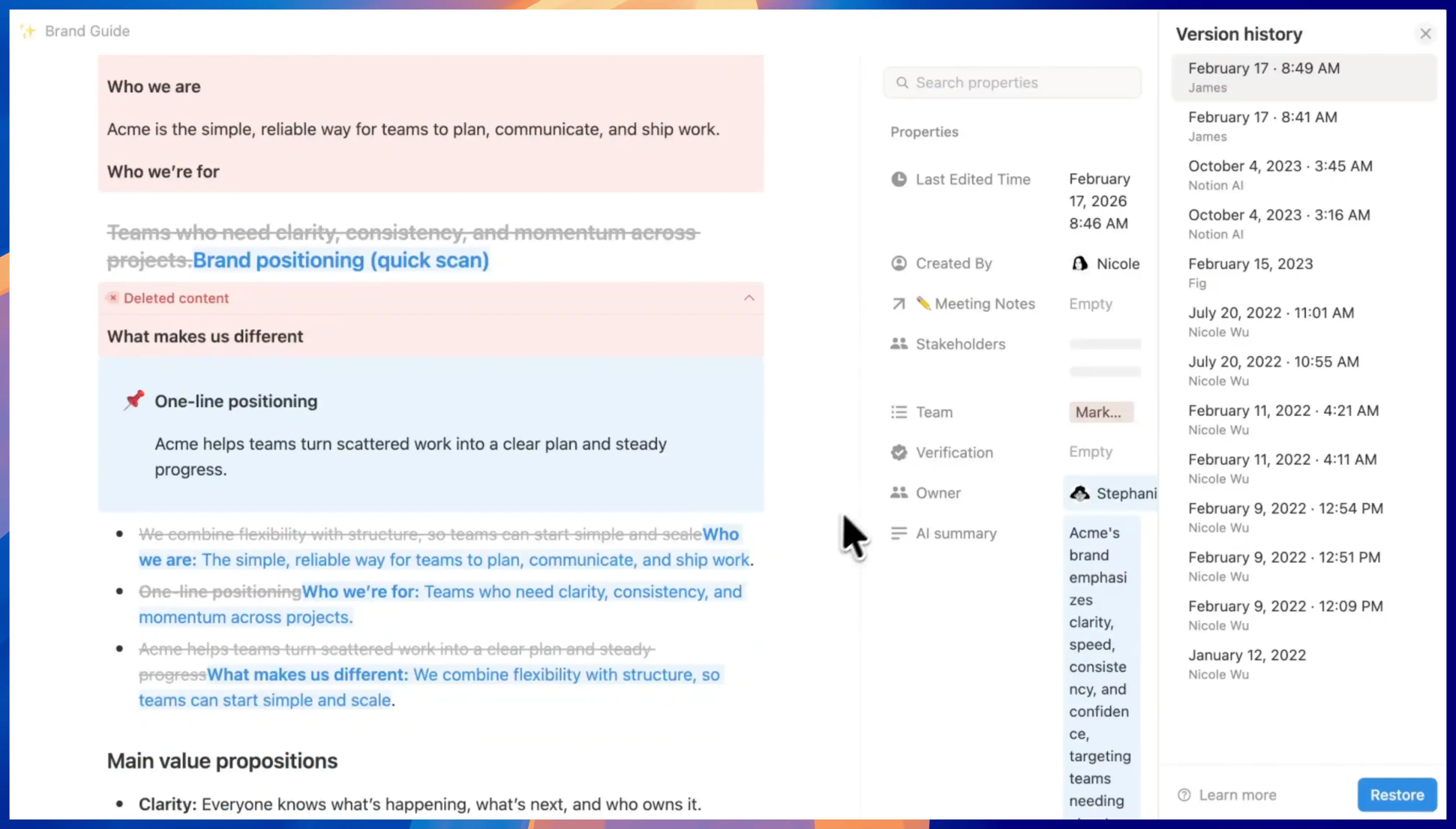
Task: Click the question mark icon beside Learn more
Action: 1184,795
